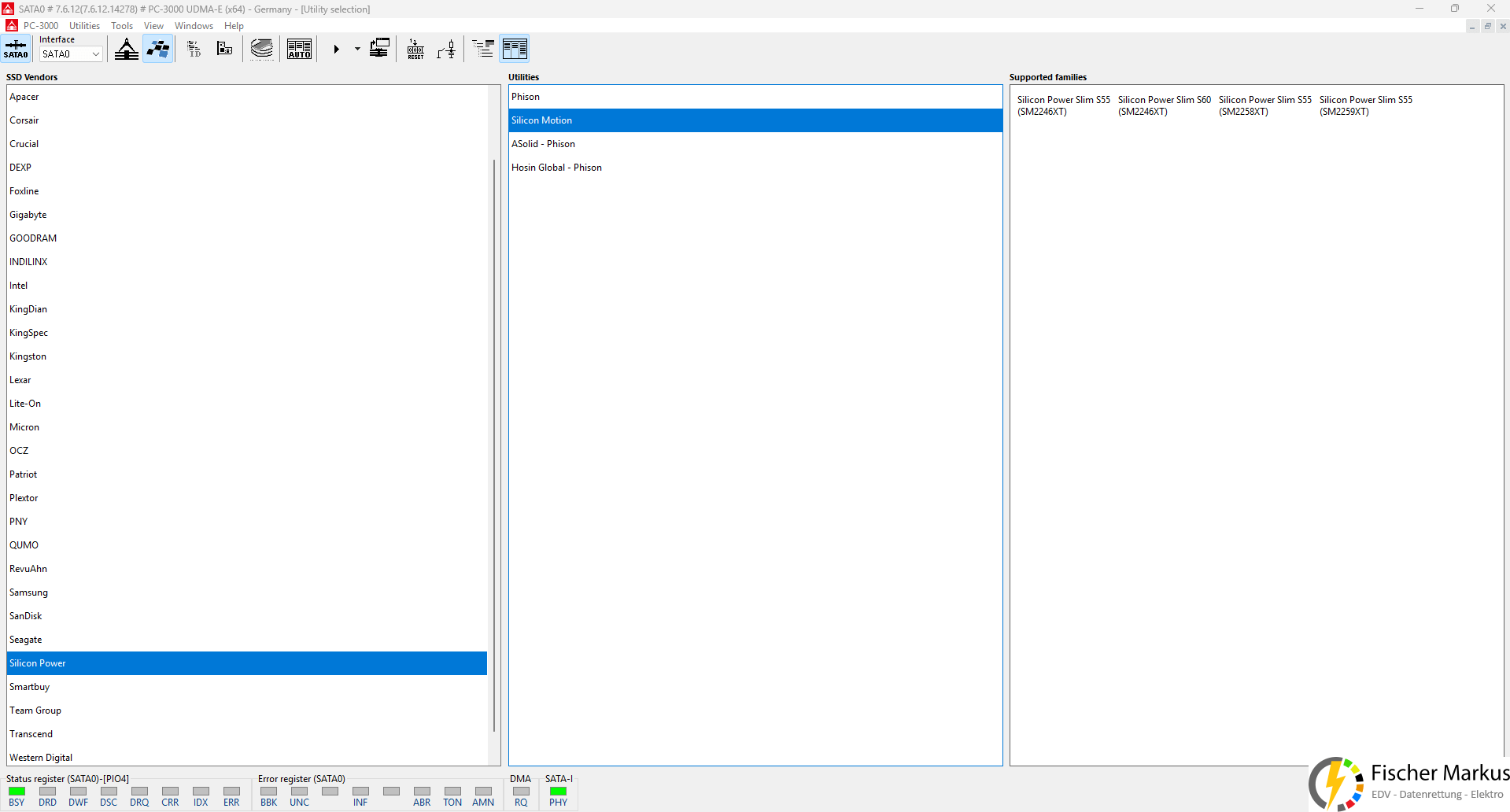The width and height of the screenshot is (1510, 812).
Task: Select Kingston vendor
Action: point(247,356)
